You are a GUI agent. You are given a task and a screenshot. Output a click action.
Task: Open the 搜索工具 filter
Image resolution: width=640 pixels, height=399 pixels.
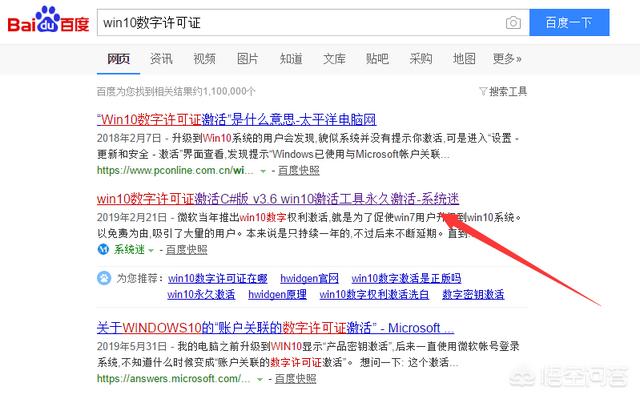503,91
